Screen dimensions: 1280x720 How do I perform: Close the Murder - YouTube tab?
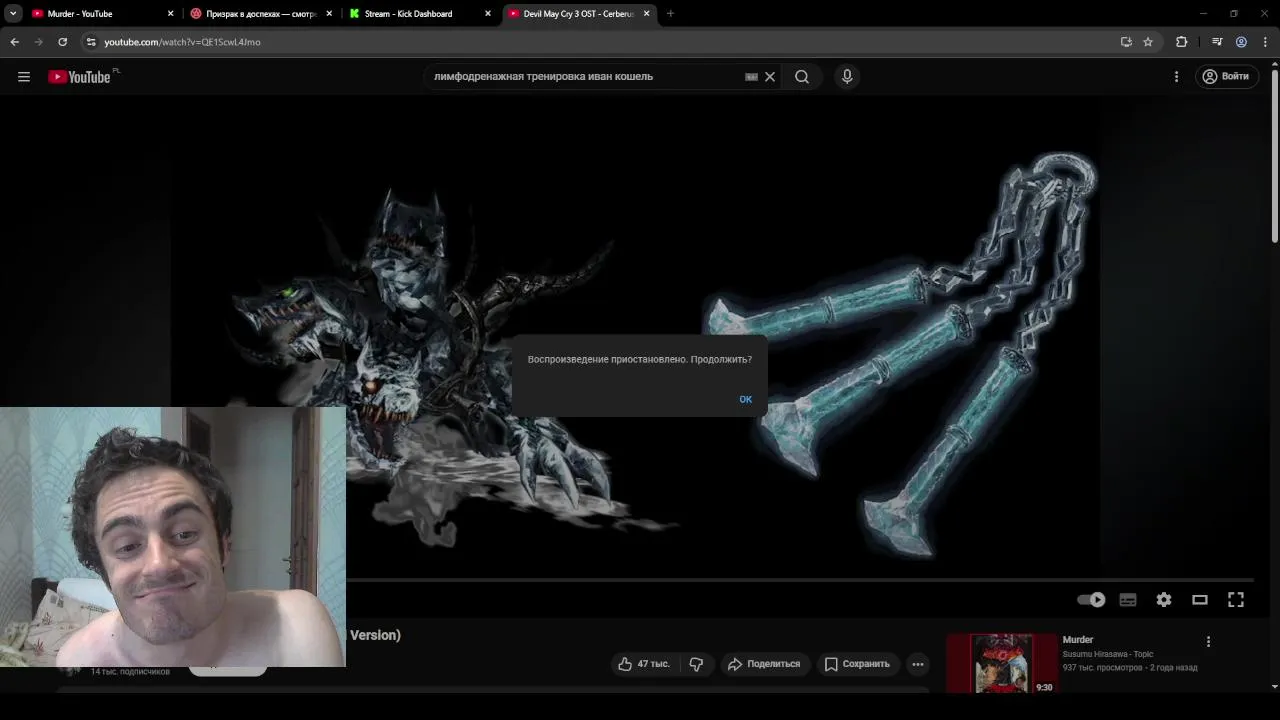pyautogui.click(x=170, y=14)
